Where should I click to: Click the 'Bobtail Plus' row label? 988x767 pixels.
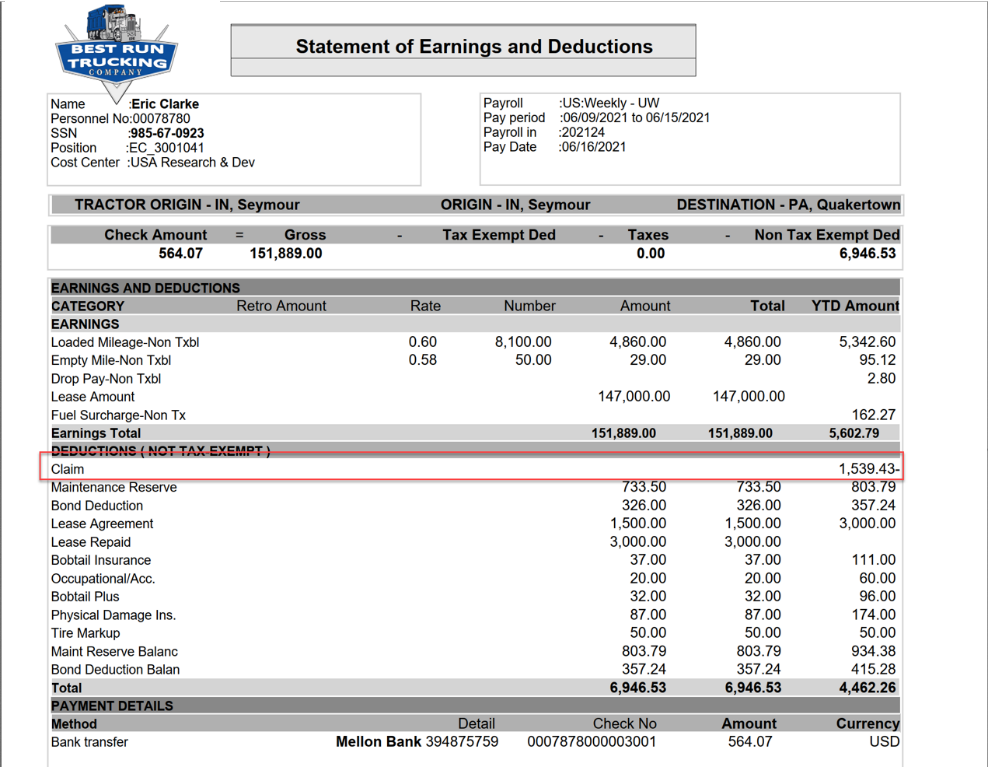tap(85, 597)
